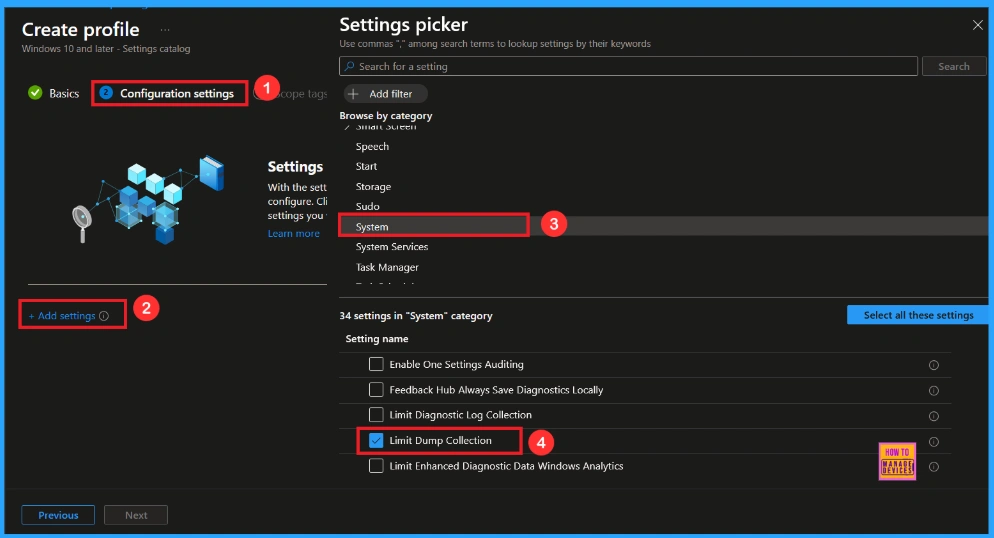Go to the Basics step
This screenshot has width=994, height=538.
(54, 93)
